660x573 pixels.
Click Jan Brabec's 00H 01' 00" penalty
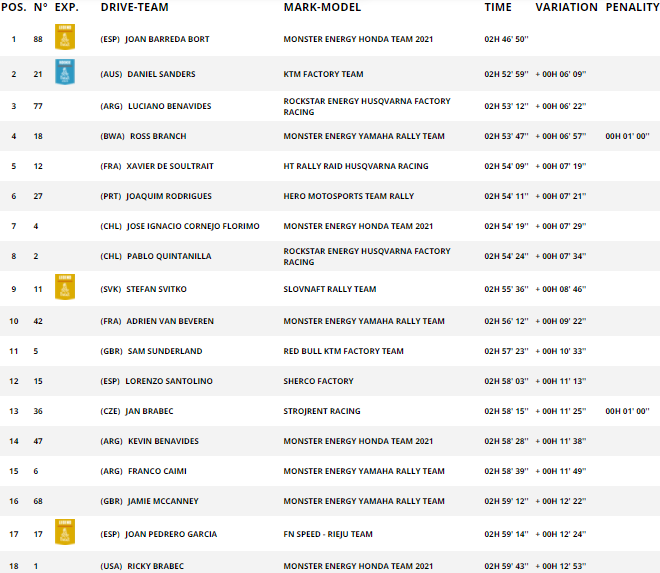click(x=627, y=411)
